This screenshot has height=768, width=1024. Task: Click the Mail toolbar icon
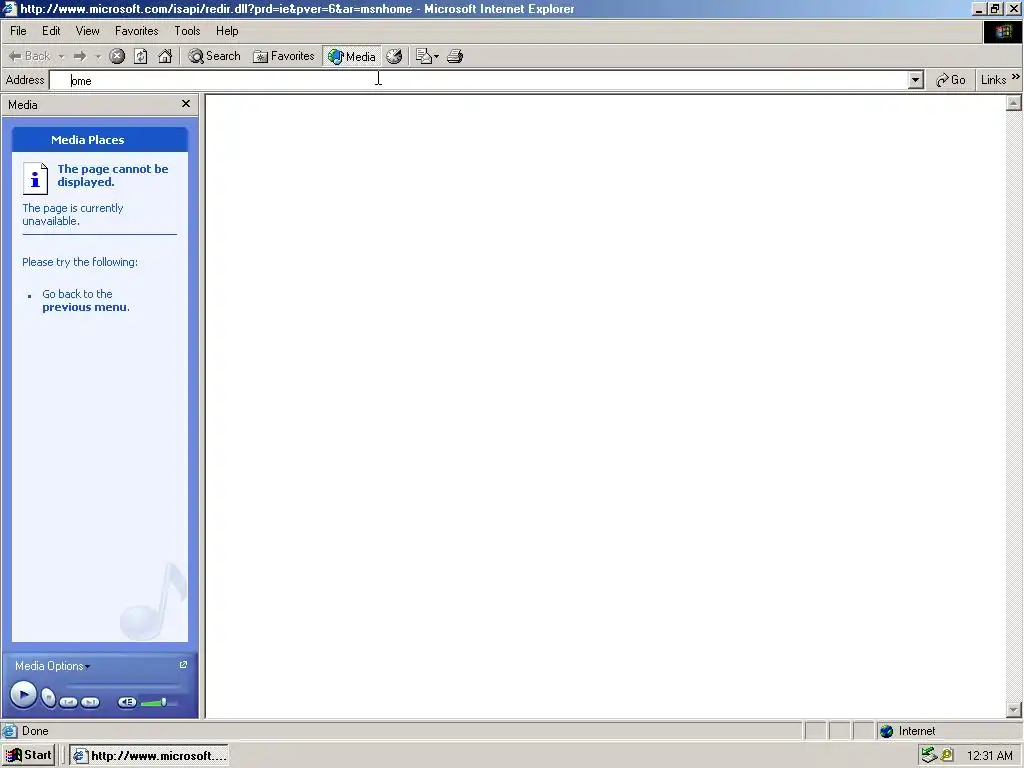(x=424, y=56)
